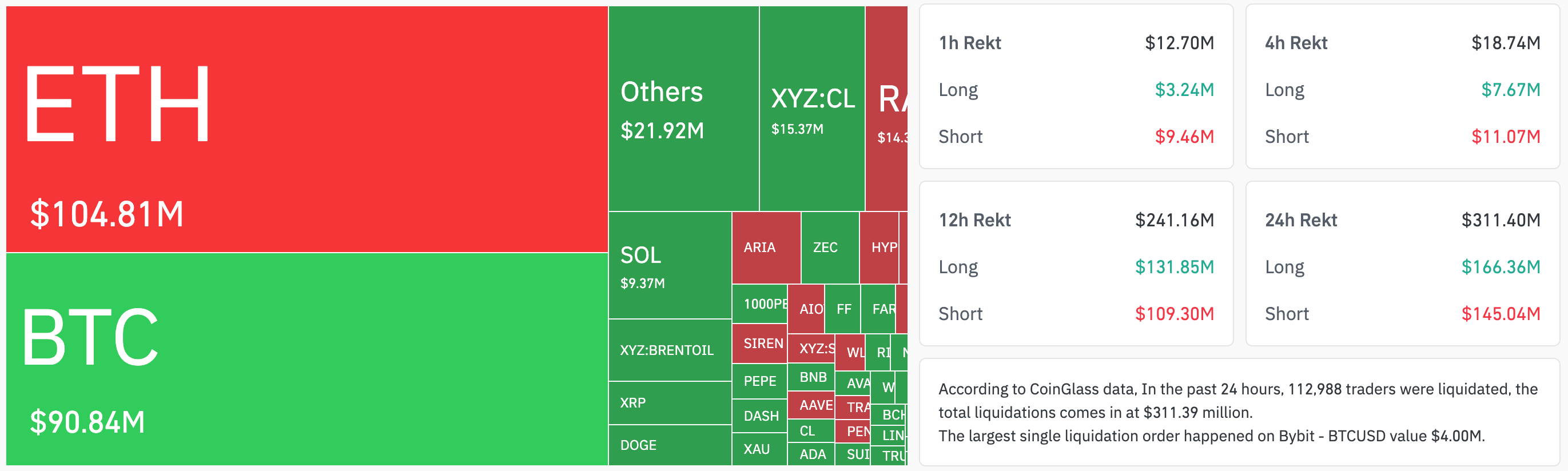
Task: Select the XRP tile
Action: 670,403
